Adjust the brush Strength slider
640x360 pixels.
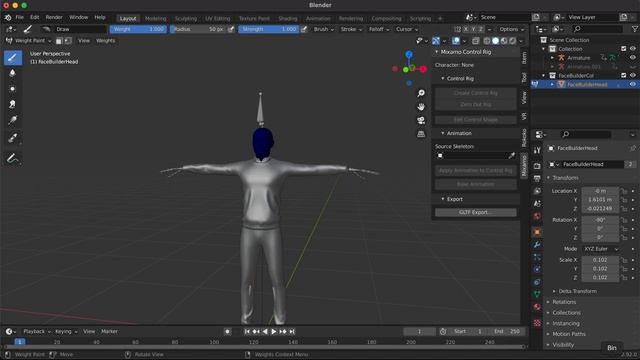268,29
